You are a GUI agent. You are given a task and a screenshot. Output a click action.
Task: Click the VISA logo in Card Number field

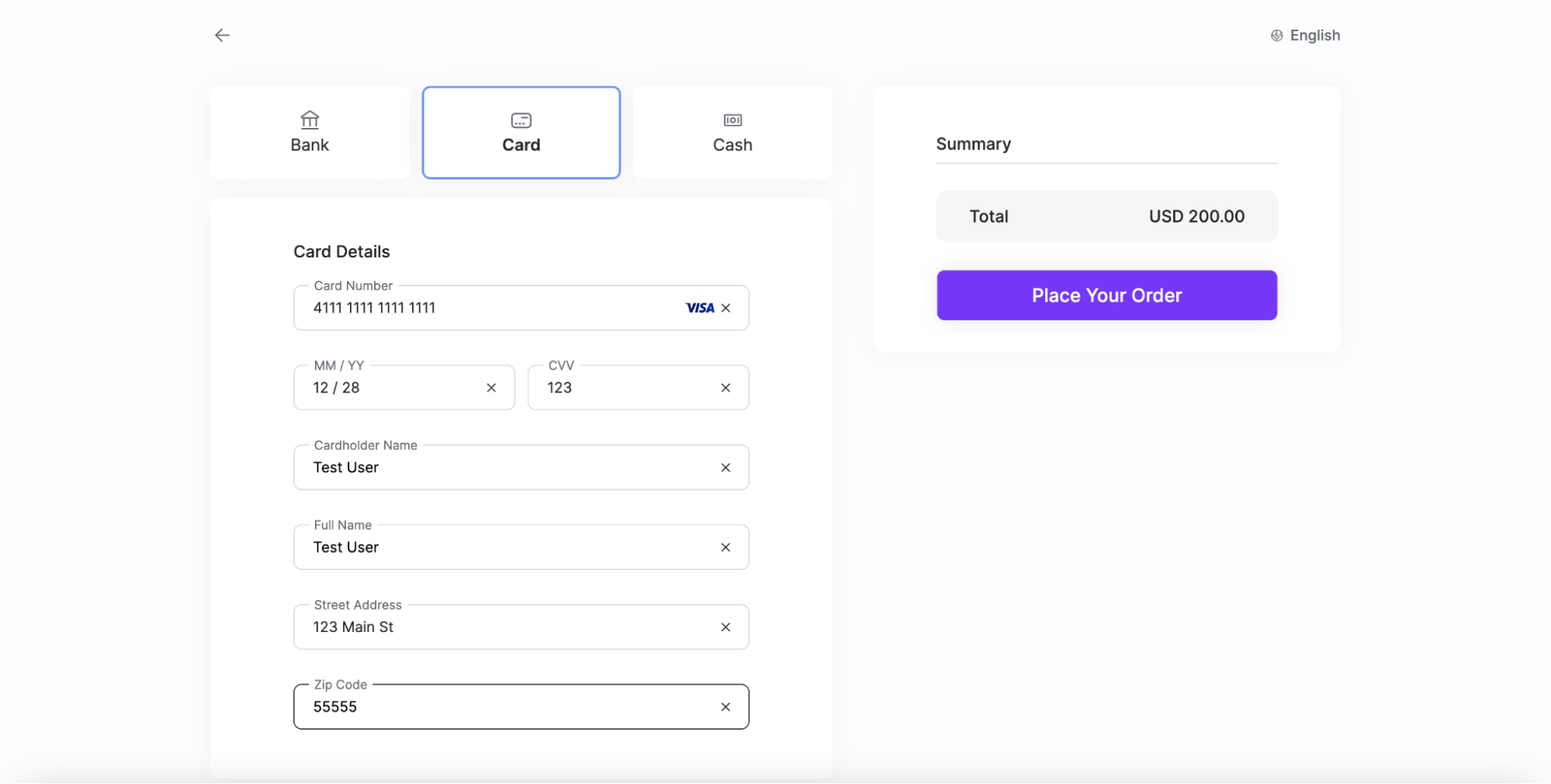click(701, 308)
